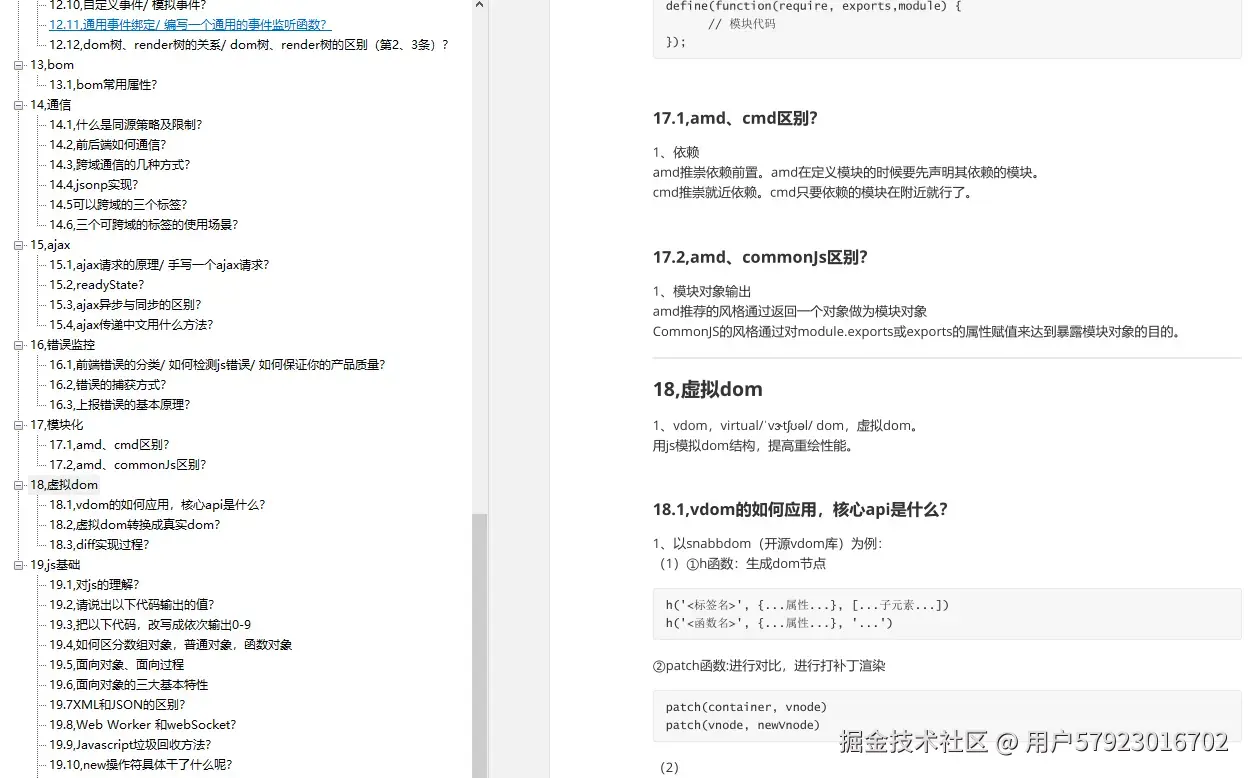Image resolution: width=1251 pixels, height=778 pixels.
Task: Select "19.8,Web Worker 和webSocket?" entry
Action: coord(140,724)
